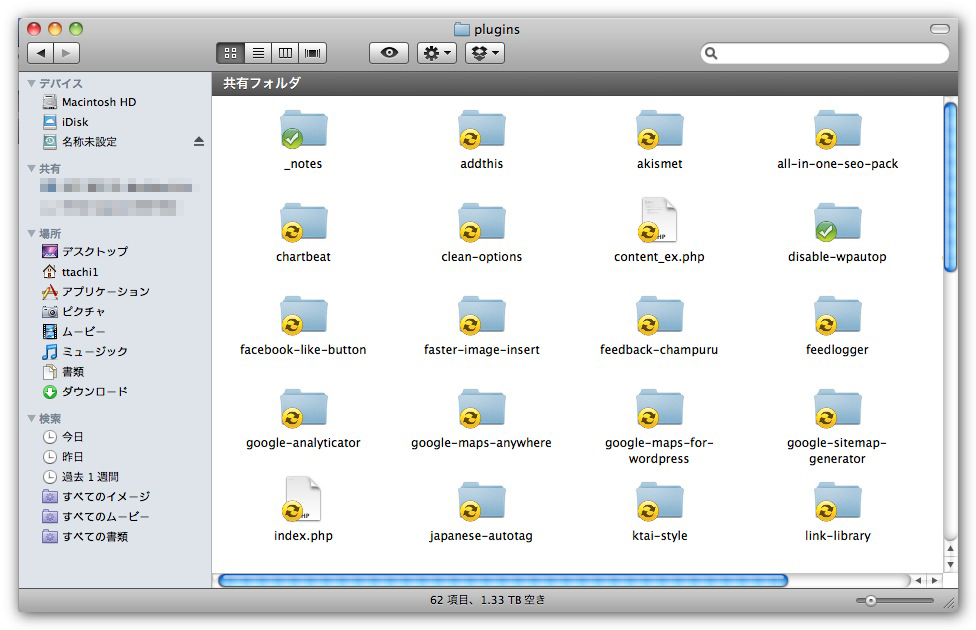
Task: Eject the 名称未設定 volume
Action: [x=198, y=142]
